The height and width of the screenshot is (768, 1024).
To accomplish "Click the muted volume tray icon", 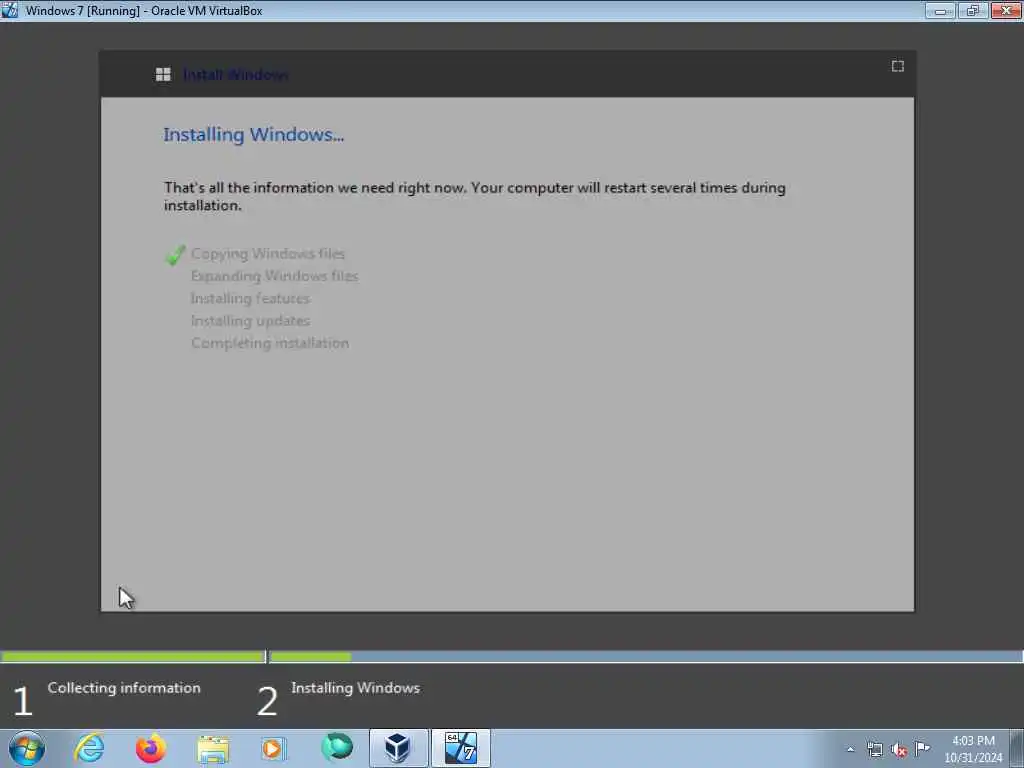I will pyautogui.click(x=899, y=750).
